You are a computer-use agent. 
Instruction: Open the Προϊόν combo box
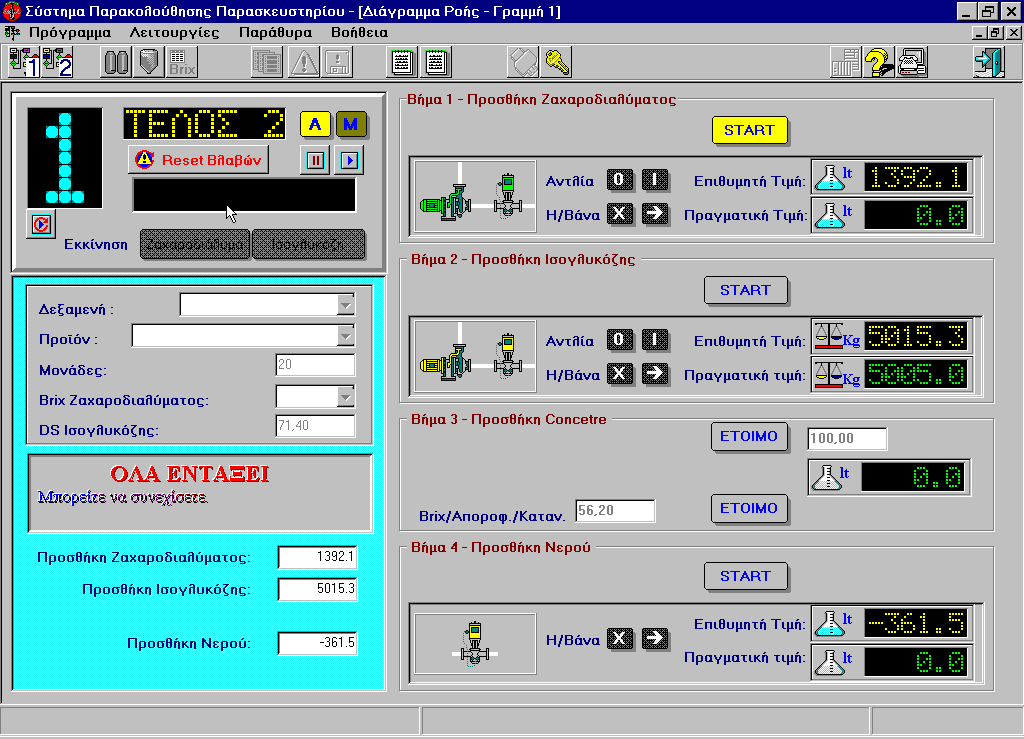[346, 336]
